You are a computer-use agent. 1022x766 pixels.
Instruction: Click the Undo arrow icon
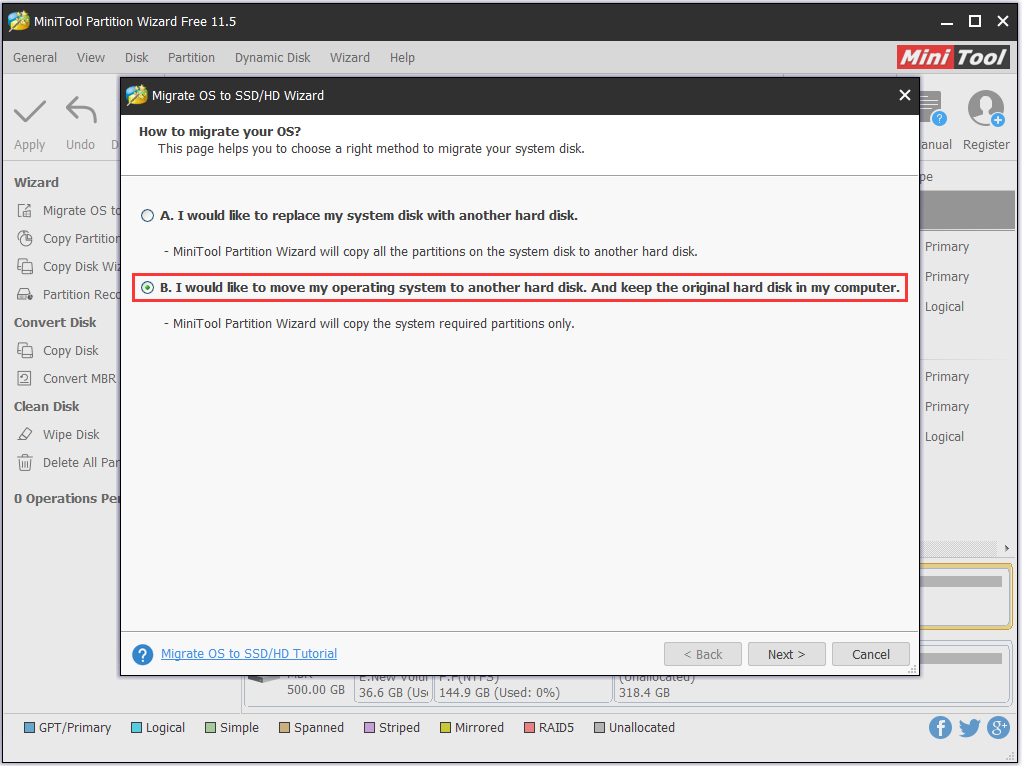(81, 110)
